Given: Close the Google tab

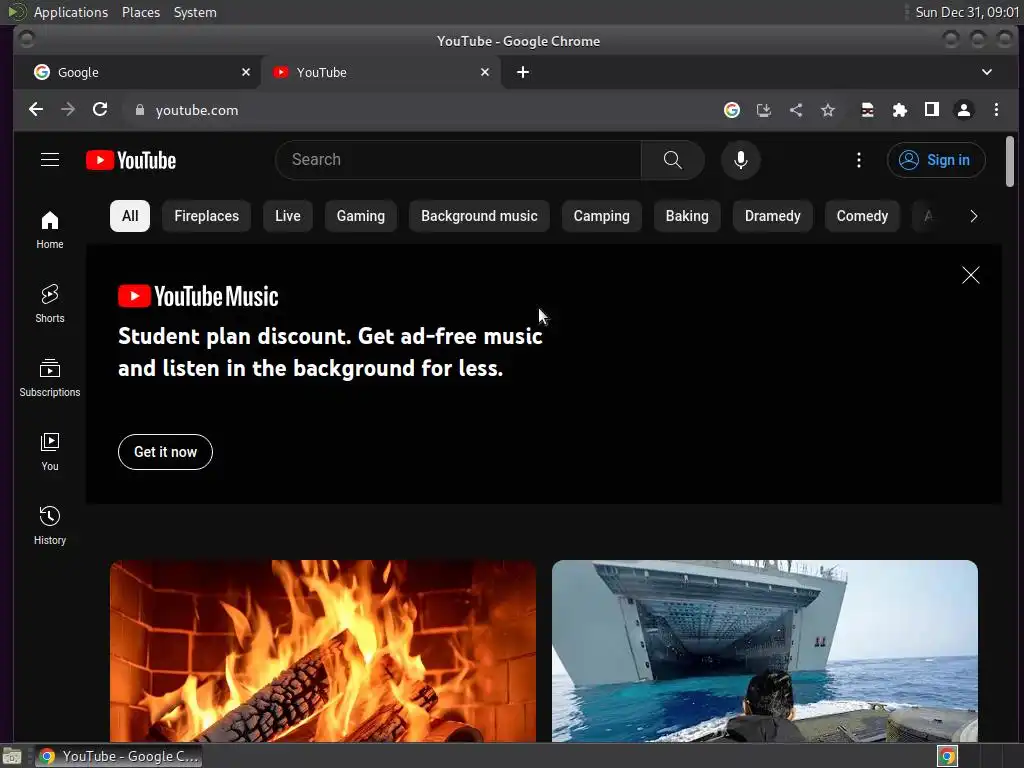Looking at the screenshot, I should point(246,72).
